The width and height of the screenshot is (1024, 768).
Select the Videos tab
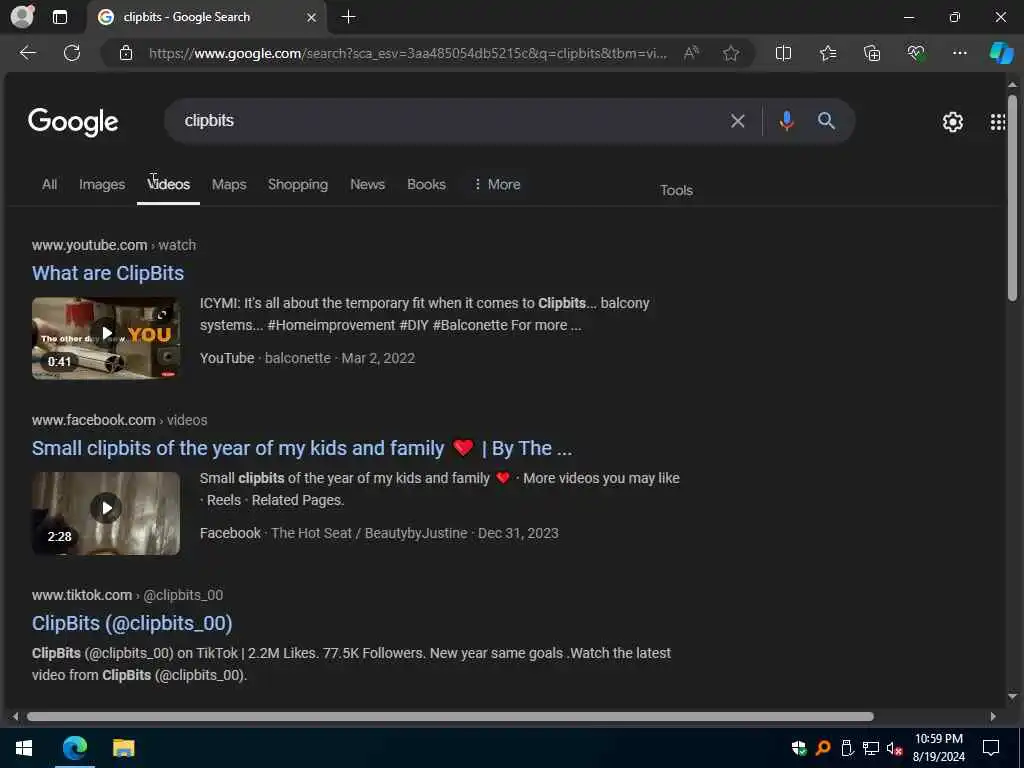tap(168, 185)
